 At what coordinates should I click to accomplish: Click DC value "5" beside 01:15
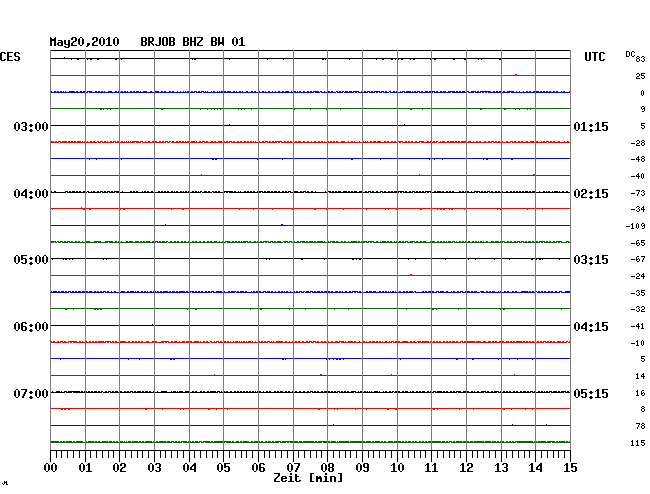pyautogui.click(x=643, y=126)
